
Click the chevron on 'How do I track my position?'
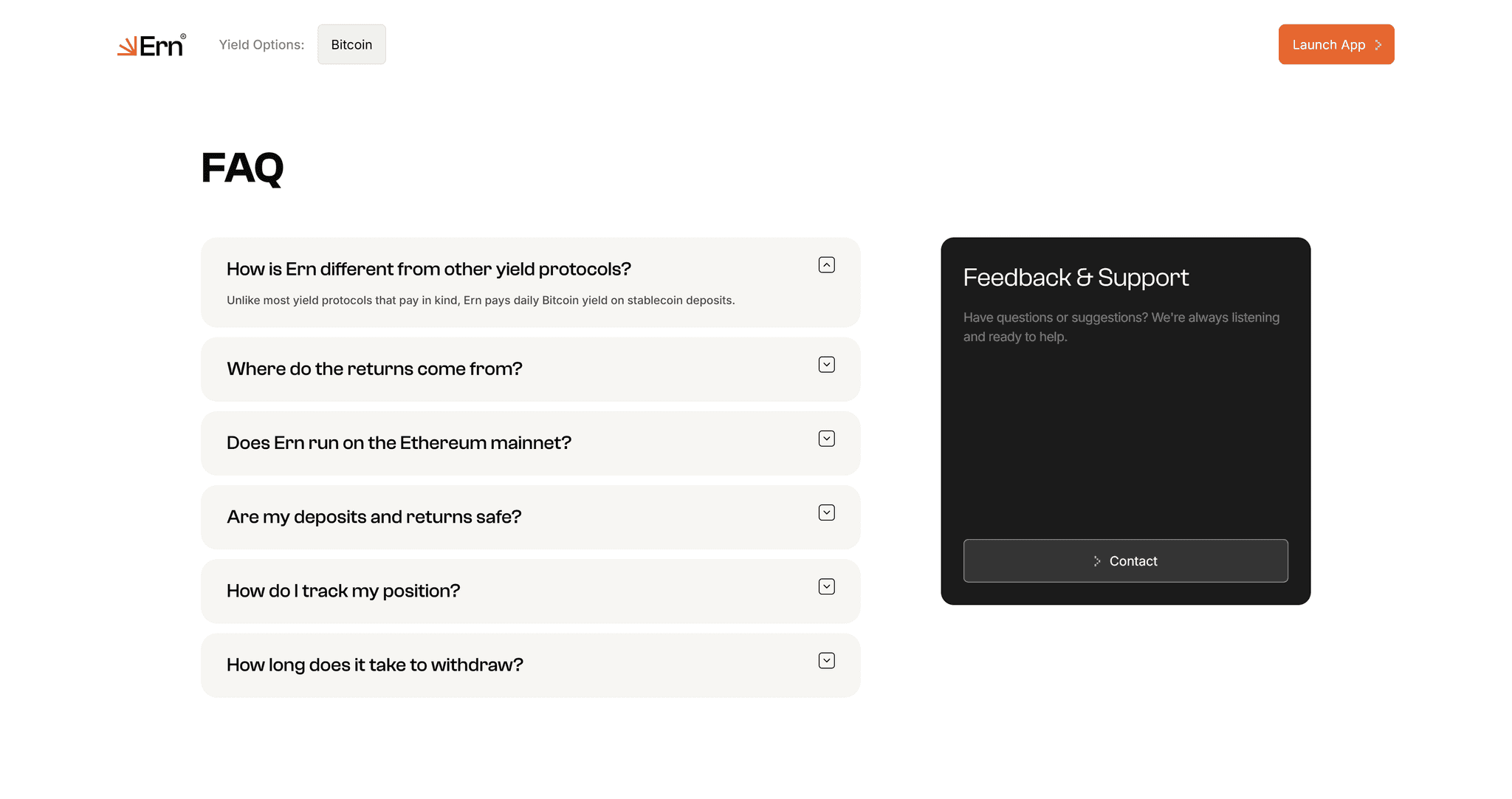(x=827, y=586)
